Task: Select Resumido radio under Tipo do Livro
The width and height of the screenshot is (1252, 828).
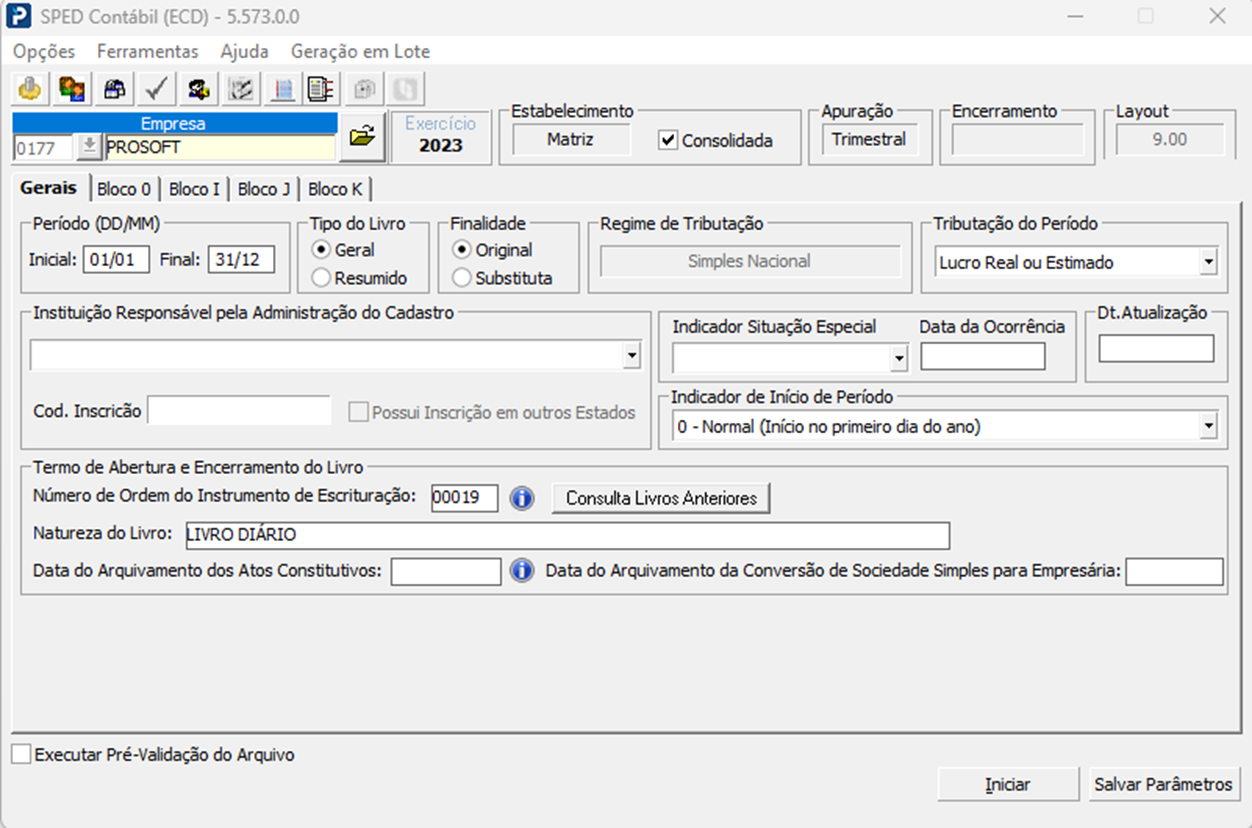Action: coord(322,278)
